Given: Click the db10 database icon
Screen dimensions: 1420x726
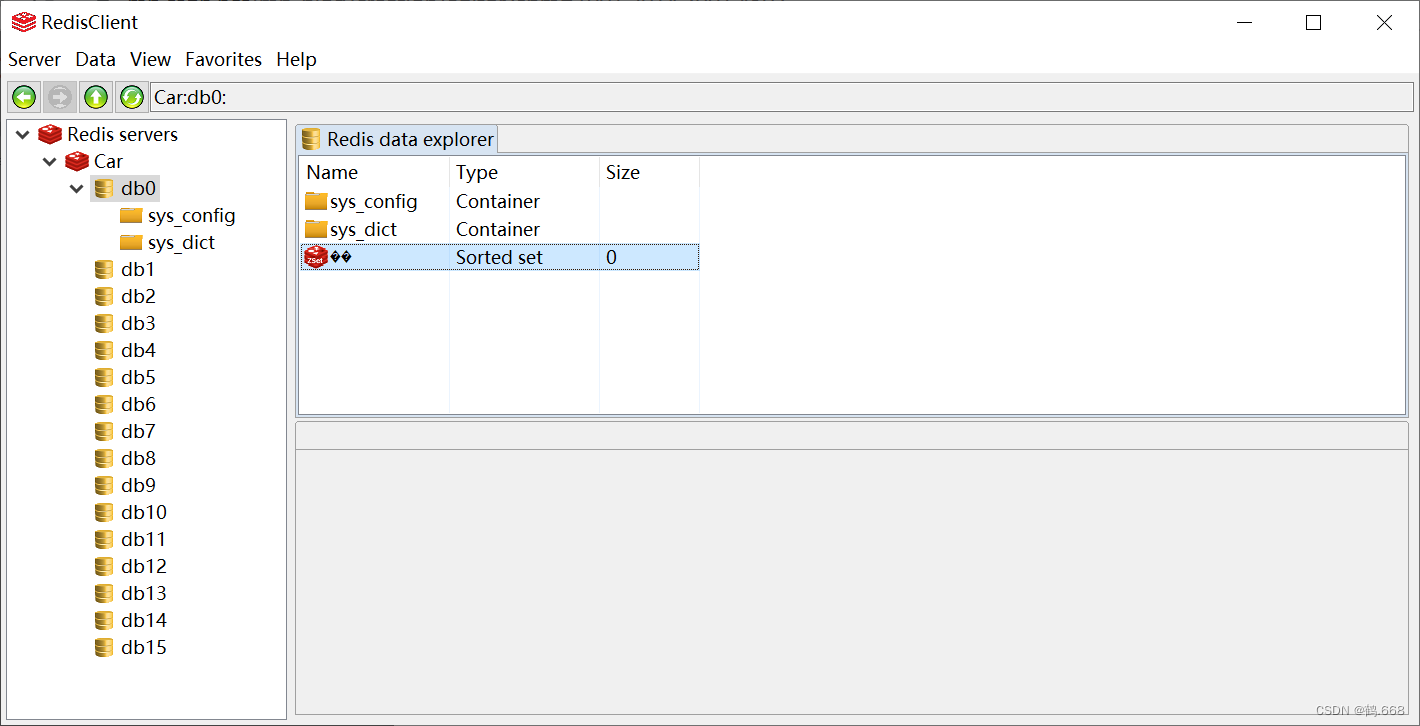Looking at the screenshot, I should (x=104, y=512).
